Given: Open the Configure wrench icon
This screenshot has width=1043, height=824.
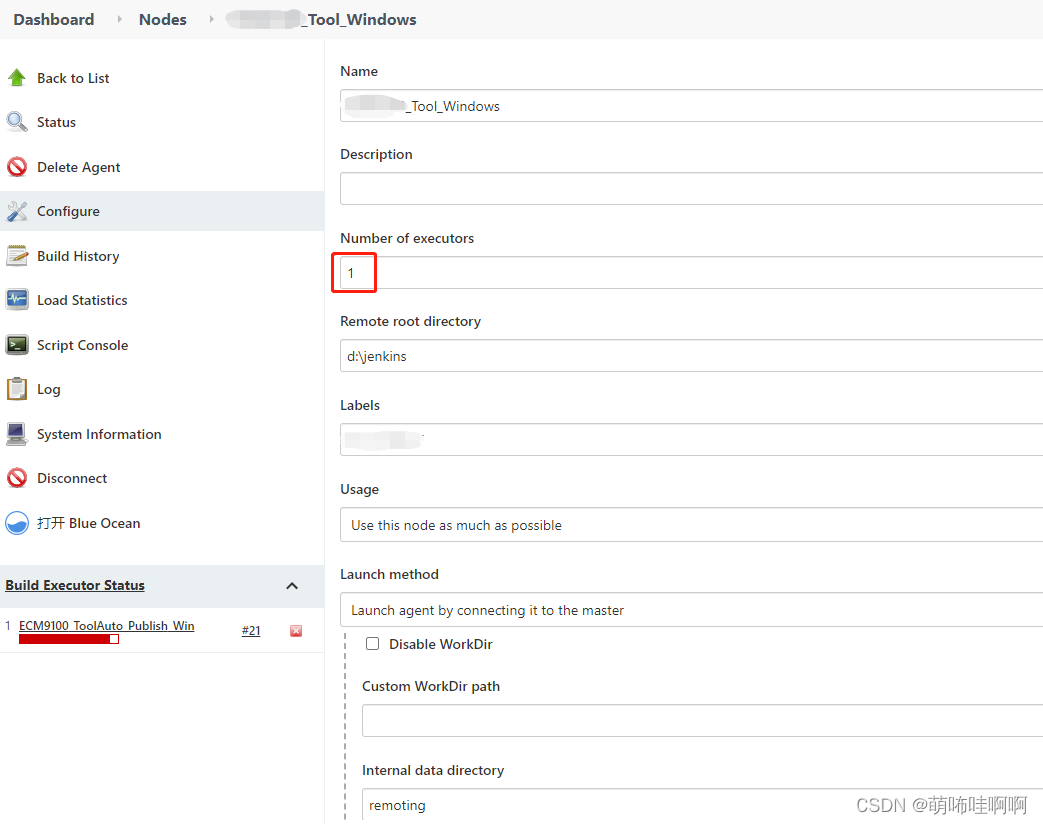Looking at the screenshot, I should tap(17, 211).
